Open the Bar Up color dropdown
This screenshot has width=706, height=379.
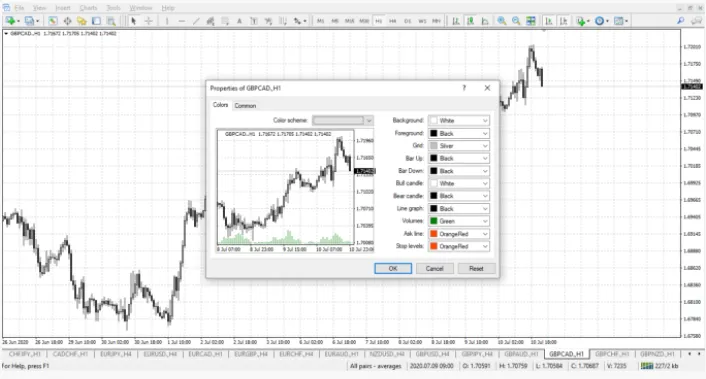click(x=459, y=158)
